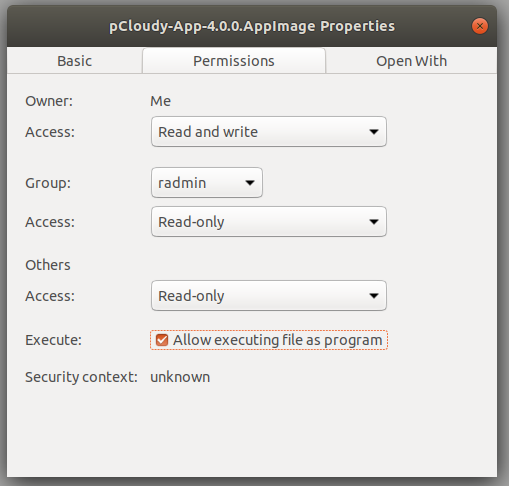Click the 'Security context:' label
This screenshot has width=509, height=486.
(81, 377)
